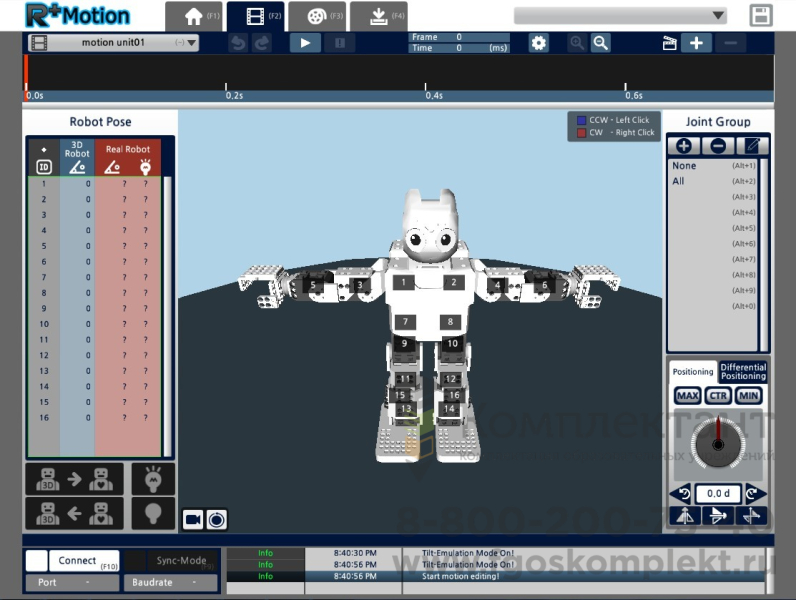Image resolution: width=796 pixels, height=600 pixels.
Task: Click the Port selector
Action: pos(71,582)
